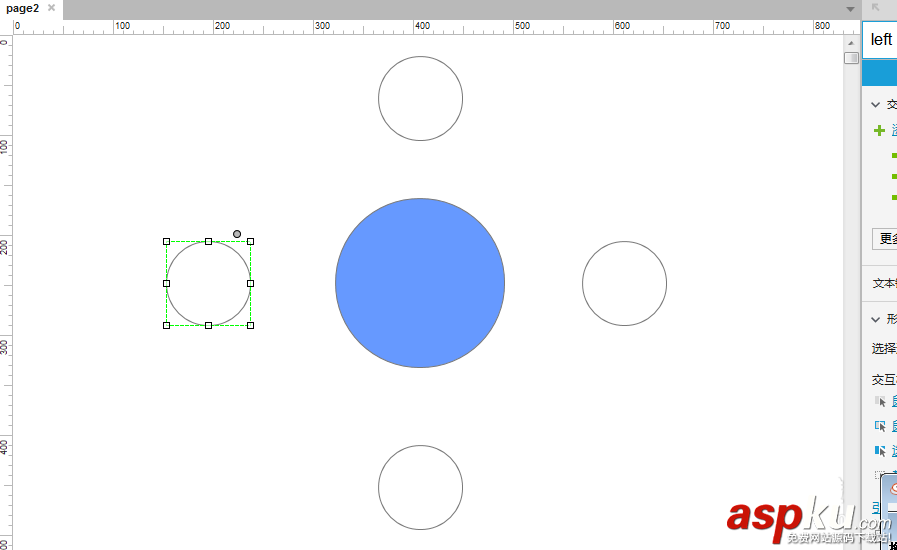Click the vertical scrollbar thumb
Viewport: 897px width, 550px height.
(851, 58)
